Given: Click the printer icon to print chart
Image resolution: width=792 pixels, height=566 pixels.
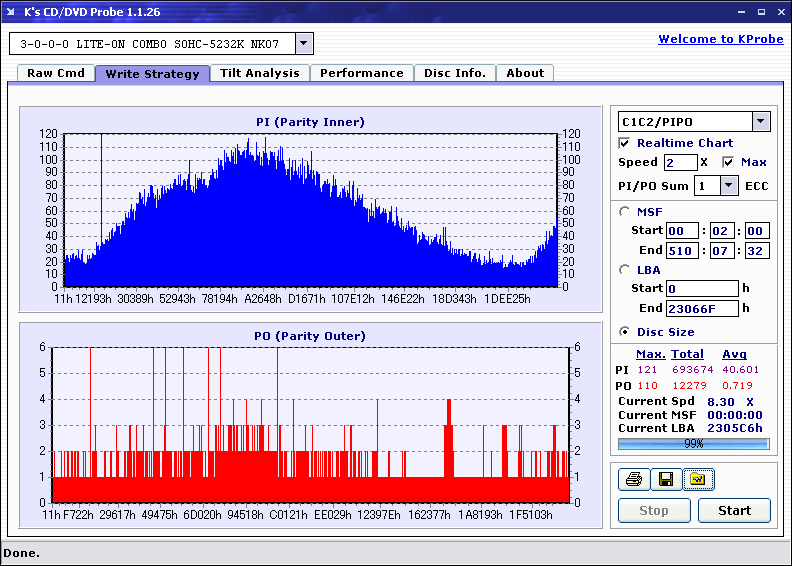Looking at the screenshot, I should click(x=632, y=480).
